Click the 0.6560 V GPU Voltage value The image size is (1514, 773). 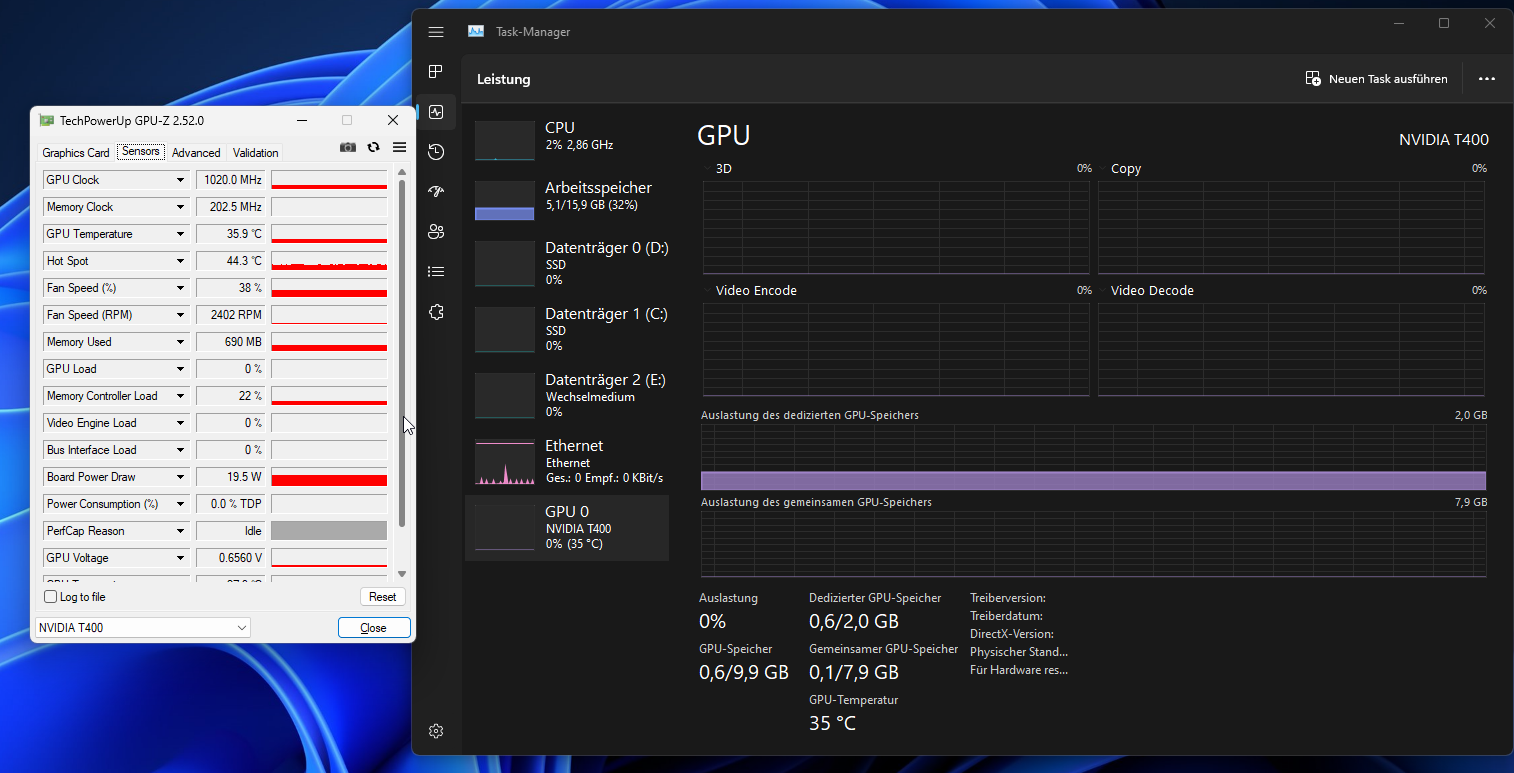coord(230,558)
